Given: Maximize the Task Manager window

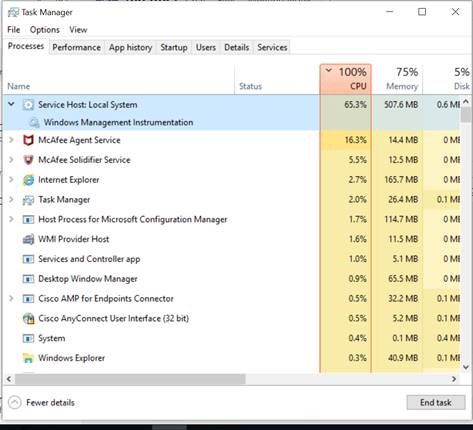Looking at the screenshot, I should click(422, 12).
